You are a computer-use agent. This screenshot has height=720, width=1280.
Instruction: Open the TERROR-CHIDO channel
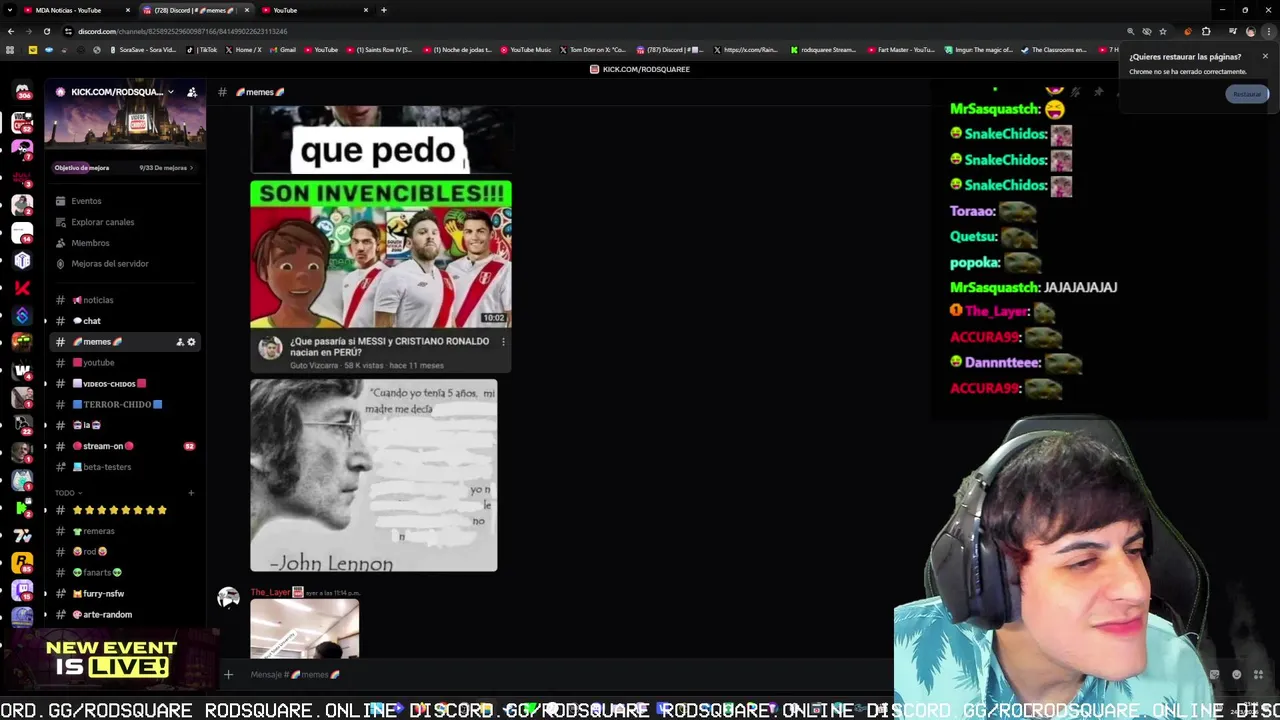(x=125, y=404)
